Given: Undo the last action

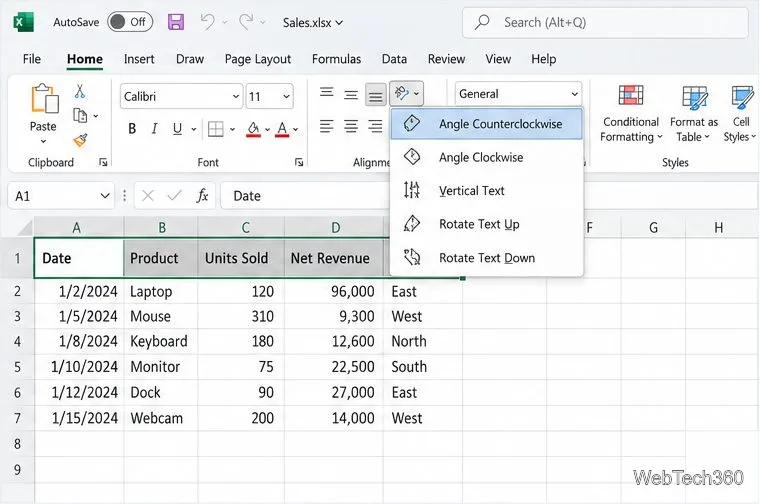Looking at the screenshot, I should pyautogui.click(x=207, y=22).
